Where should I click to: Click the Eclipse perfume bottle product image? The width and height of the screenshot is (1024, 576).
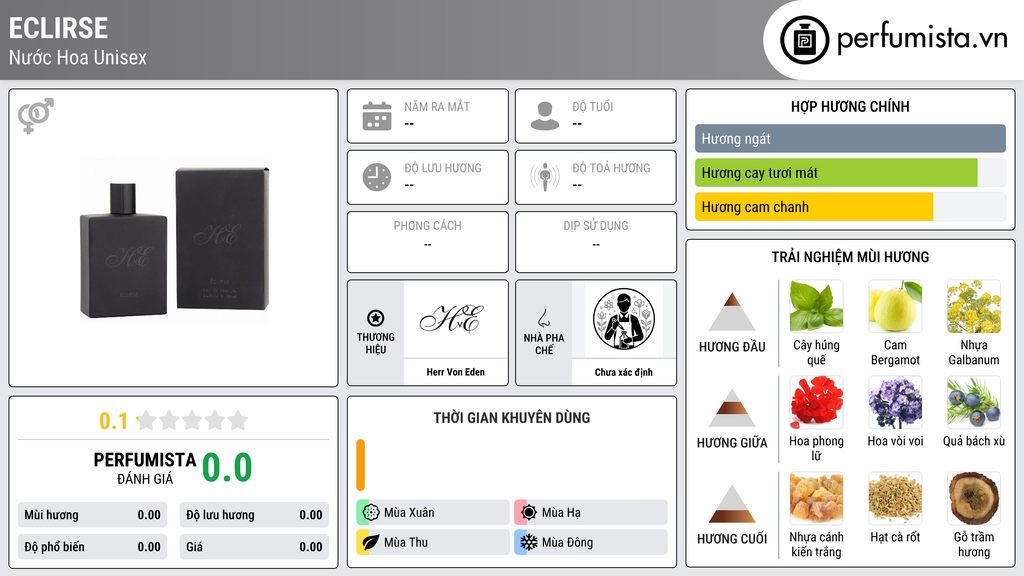pyautogui.click(x=174, y=240)
